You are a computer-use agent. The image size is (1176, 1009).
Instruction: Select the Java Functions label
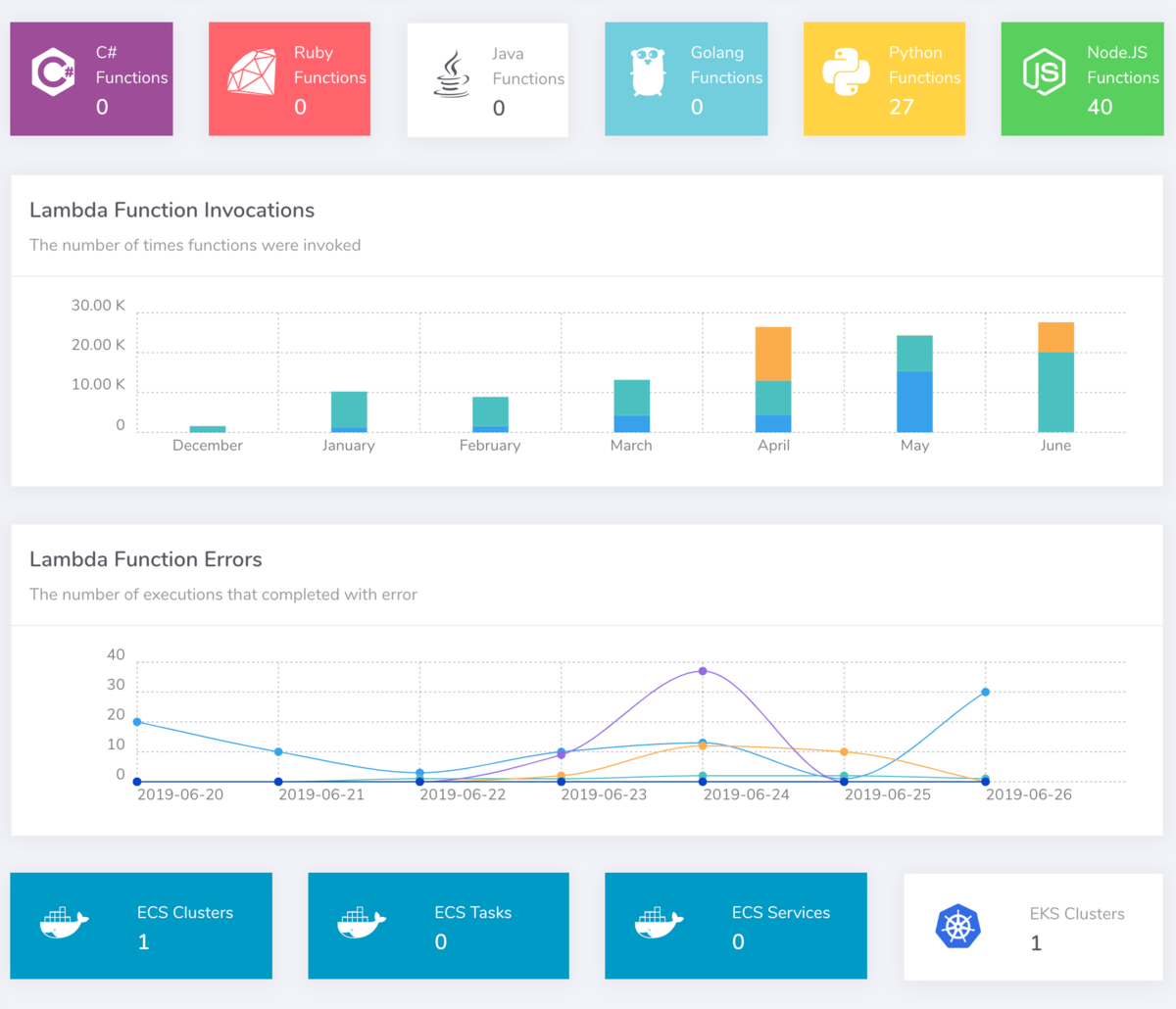[528, 66]
